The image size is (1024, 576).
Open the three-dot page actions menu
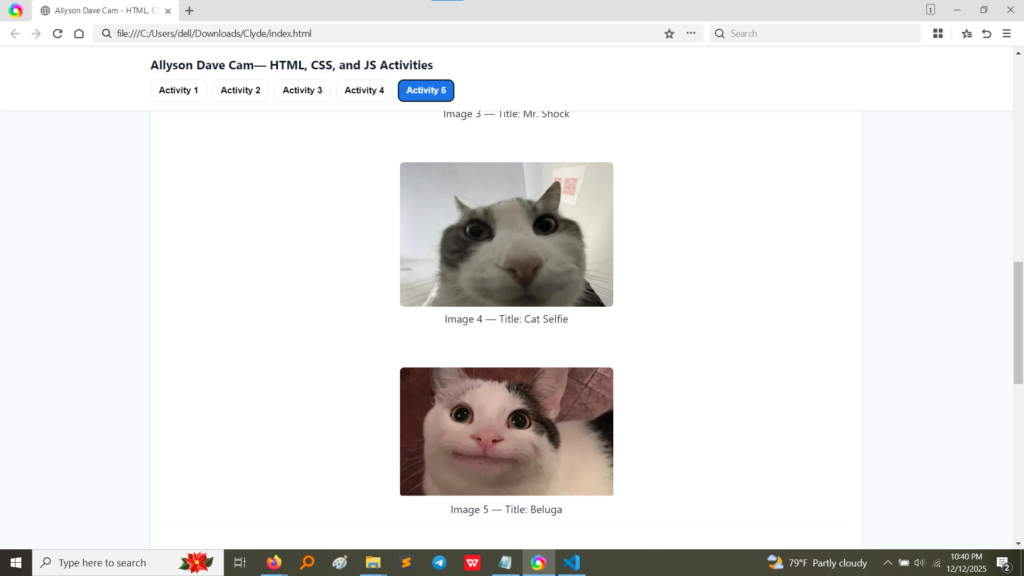(690, 33)
